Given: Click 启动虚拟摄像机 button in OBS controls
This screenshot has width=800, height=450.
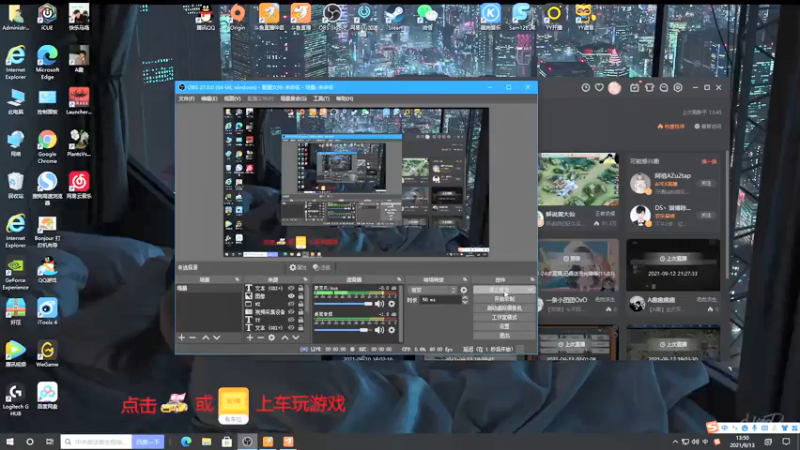Looking at the screenshot, I should pyautogui.click(x=504, y=308).
